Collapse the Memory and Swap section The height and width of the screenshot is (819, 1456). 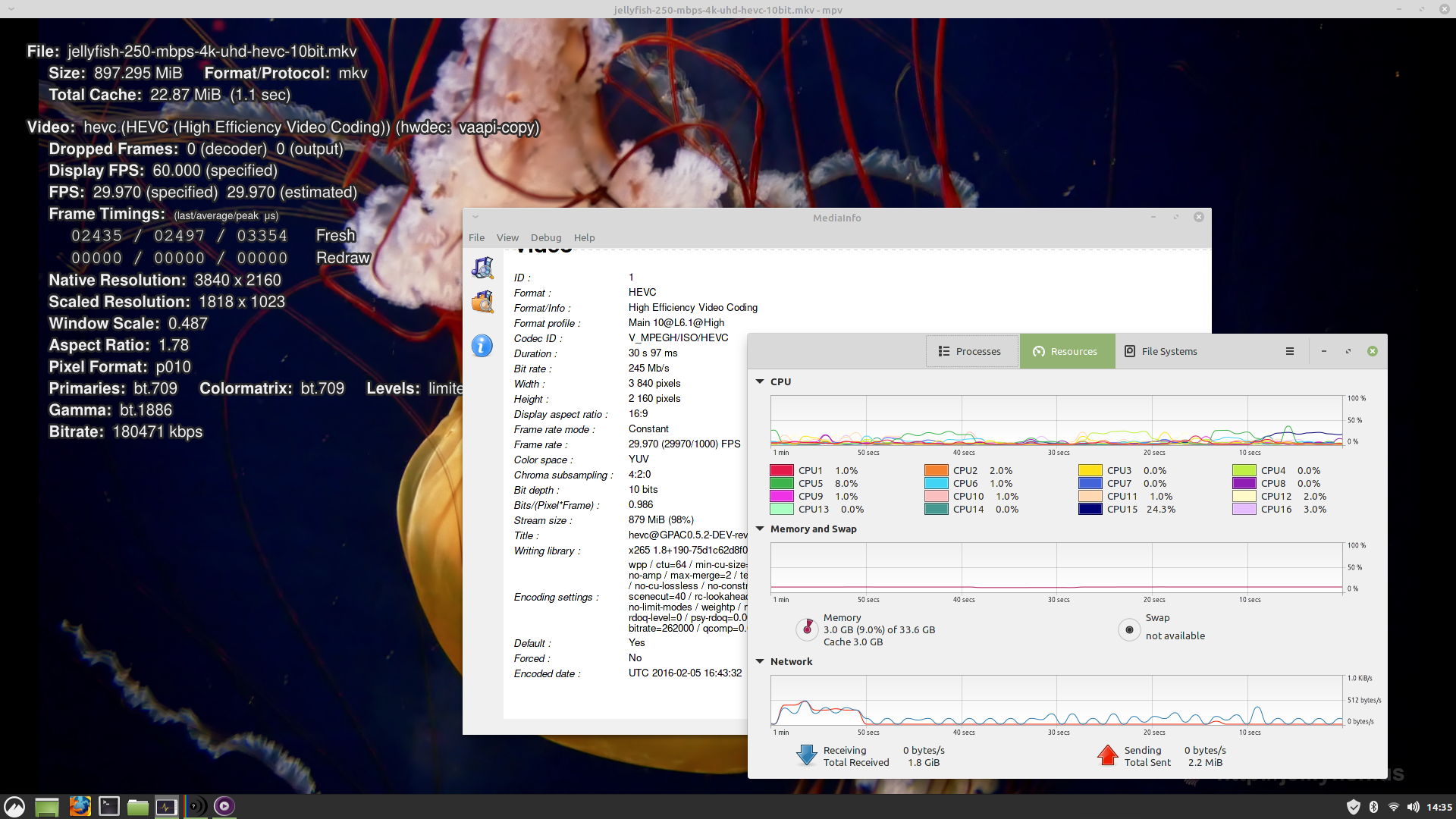point(760,529)
